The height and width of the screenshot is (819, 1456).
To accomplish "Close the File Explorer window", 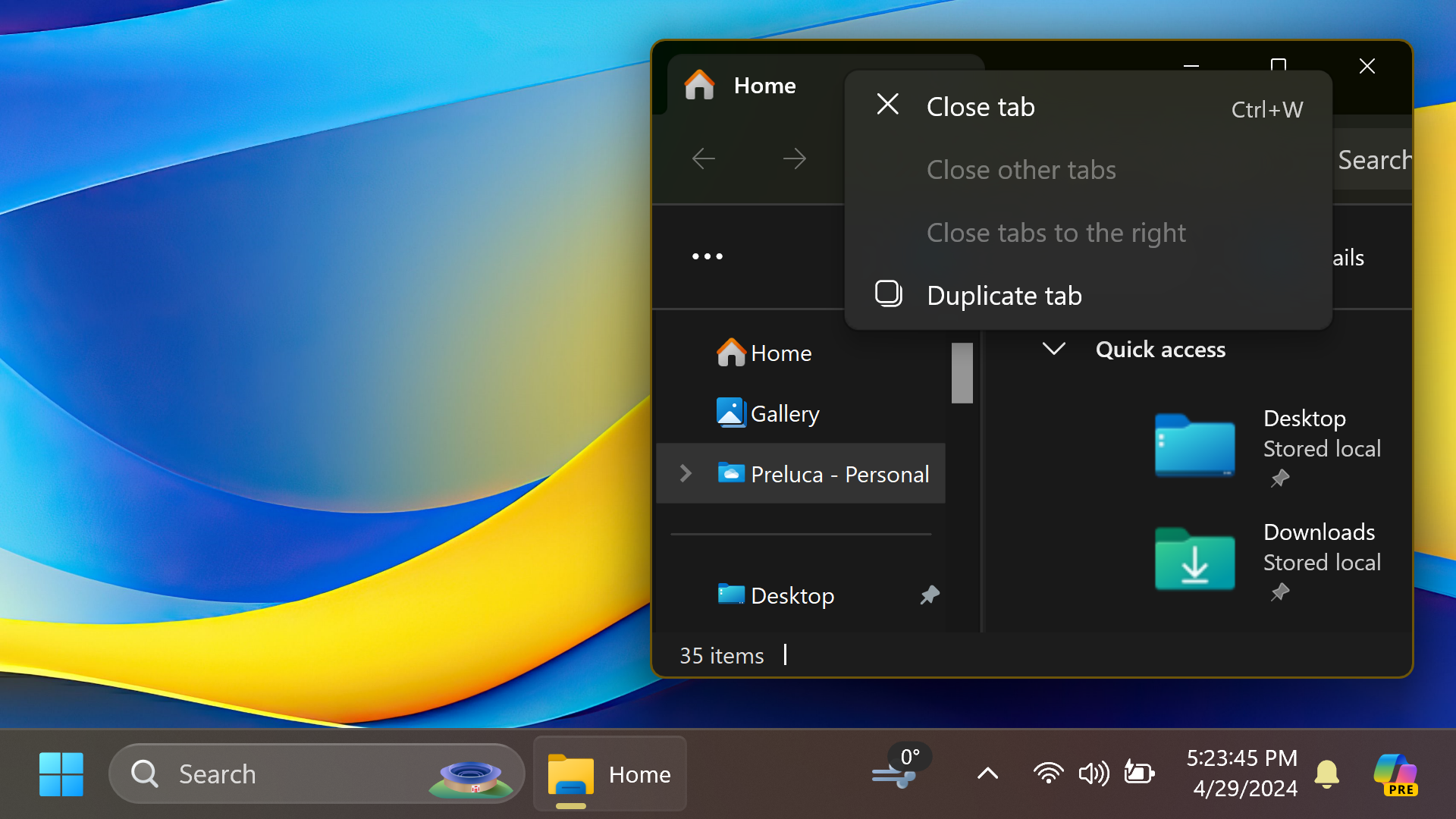I will click(x=1367, y=67).
